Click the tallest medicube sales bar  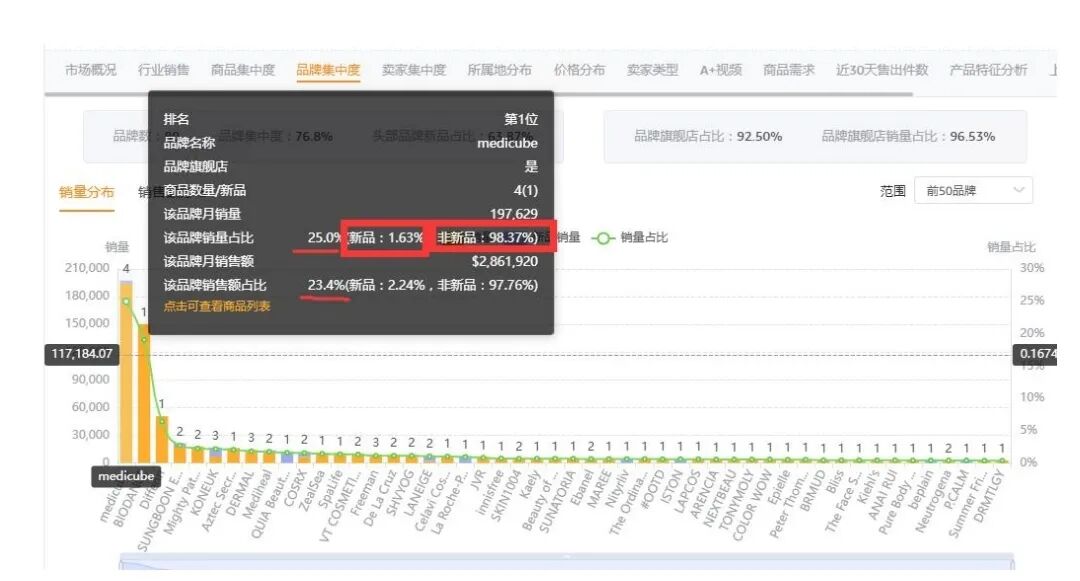(x=126, y=371)
